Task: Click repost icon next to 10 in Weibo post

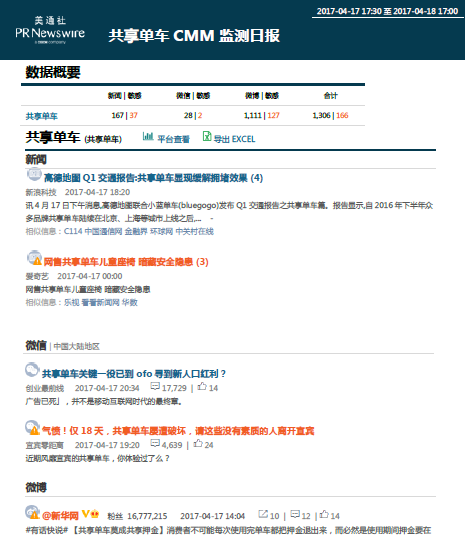Action: pyautogui.click(x=263, y=514)
